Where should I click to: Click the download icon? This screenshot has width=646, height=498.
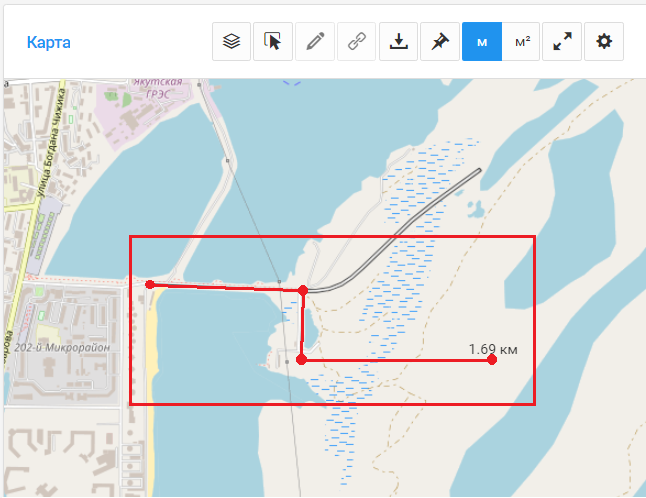coord(398,42)
